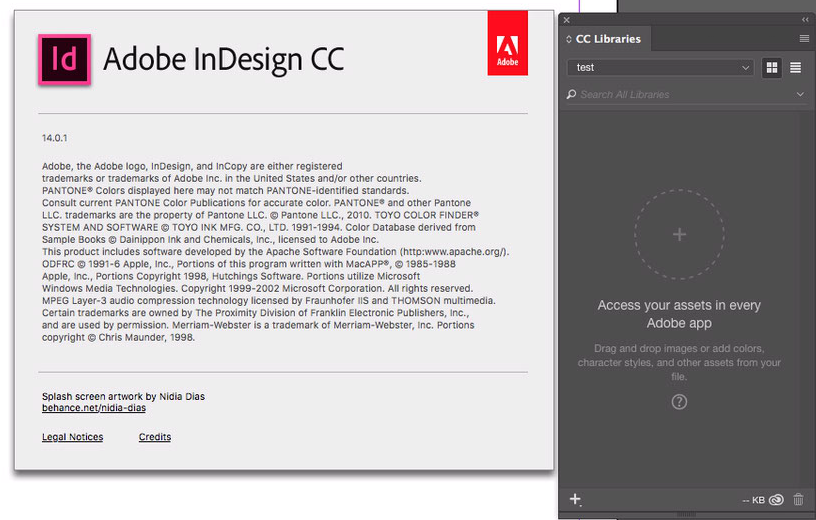This screenshot has width=816, height=520.
Task: Click the Drag and drop images description
Action: pyautogui.click(x=679, y=362)
